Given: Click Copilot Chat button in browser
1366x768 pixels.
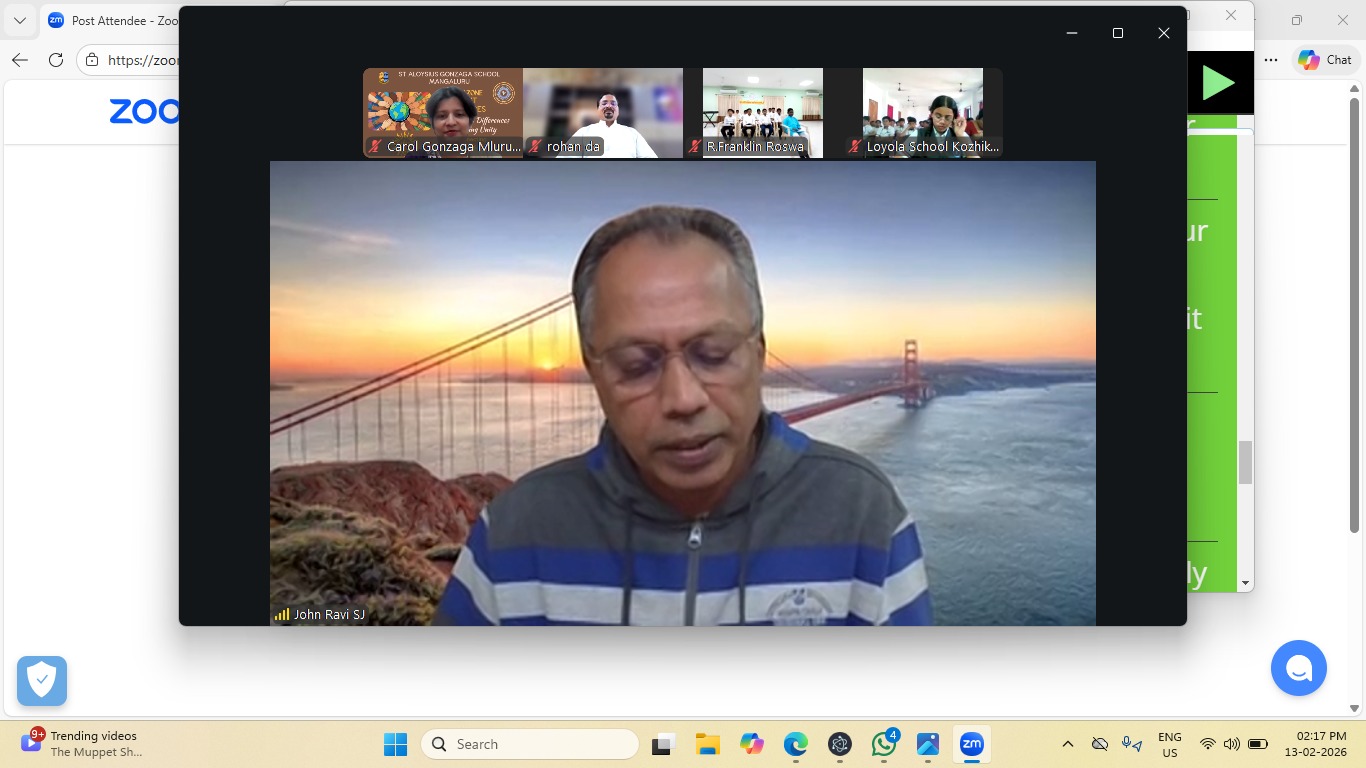Looking at the screenshot, I should (x=1325, y=60).
